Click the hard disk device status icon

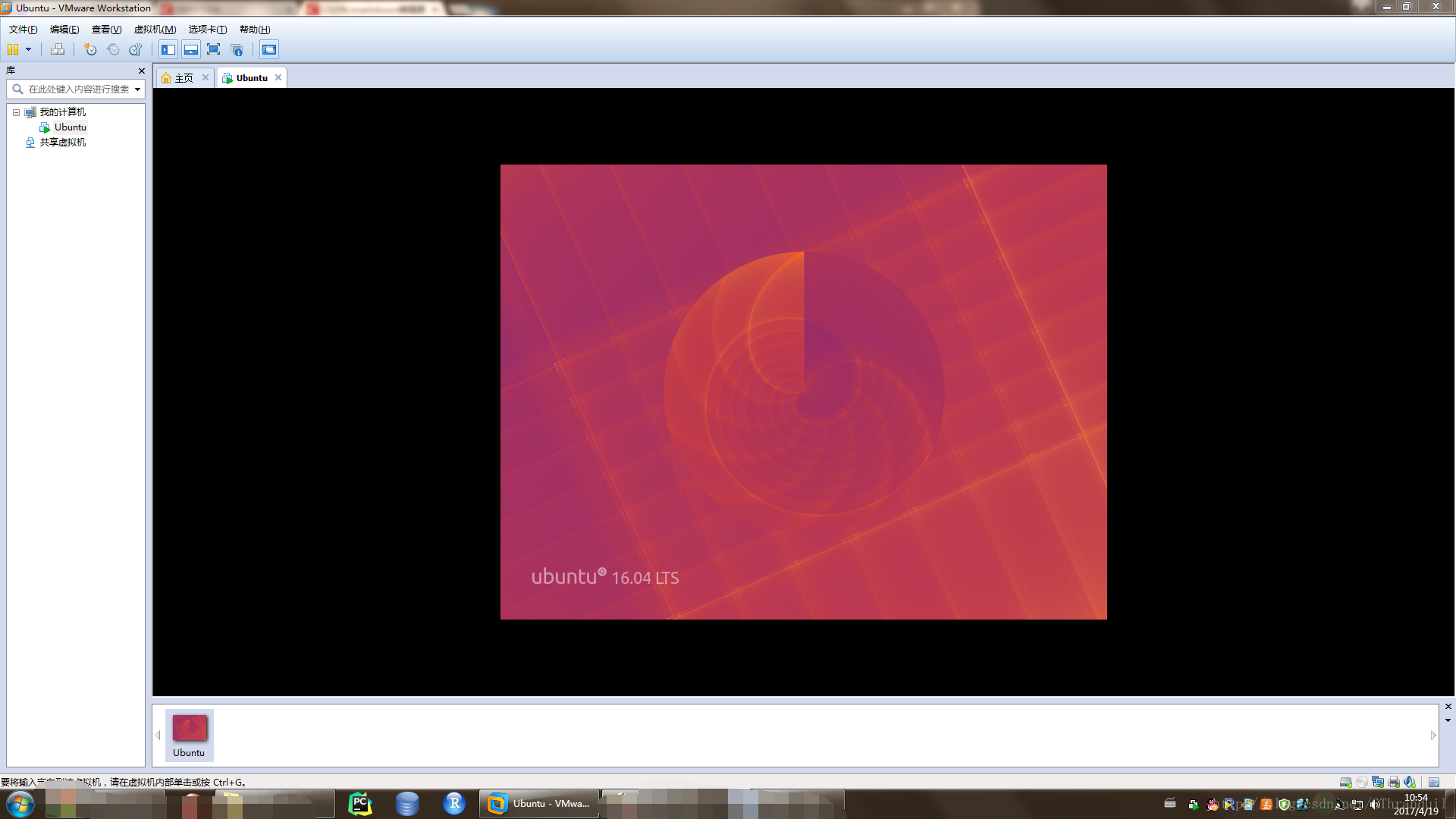(1345, 782)
